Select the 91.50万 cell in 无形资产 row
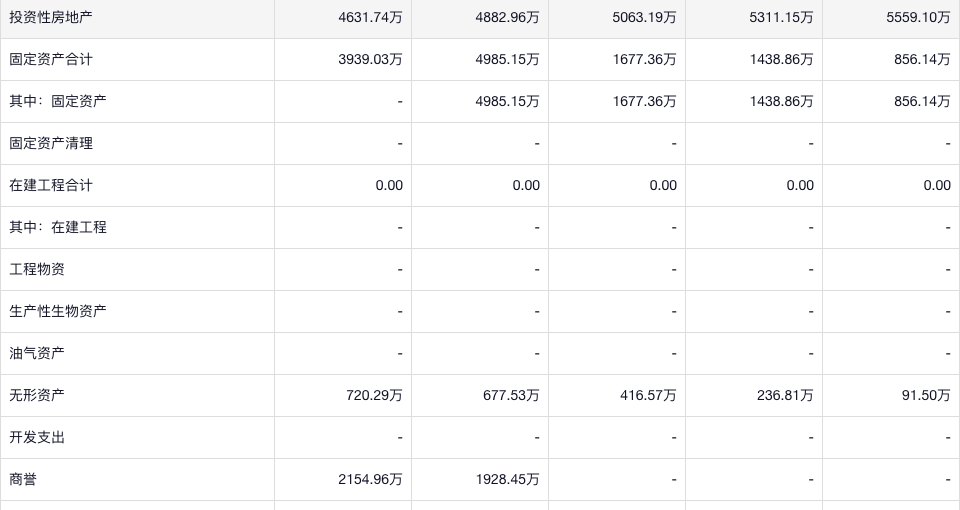This screenshot has height=510, width=960. click(x=925, y=395)
